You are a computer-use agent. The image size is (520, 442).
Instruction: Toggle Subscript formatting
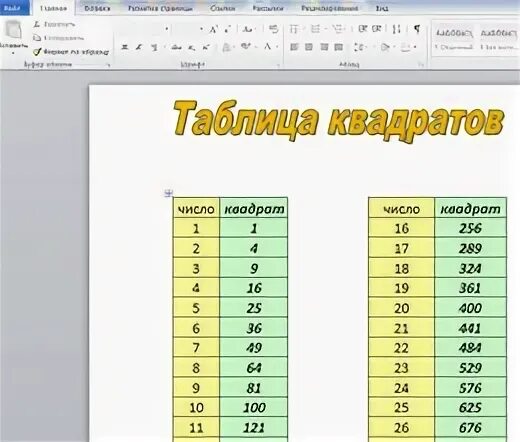pyautogui.click(x=191, y=48)
